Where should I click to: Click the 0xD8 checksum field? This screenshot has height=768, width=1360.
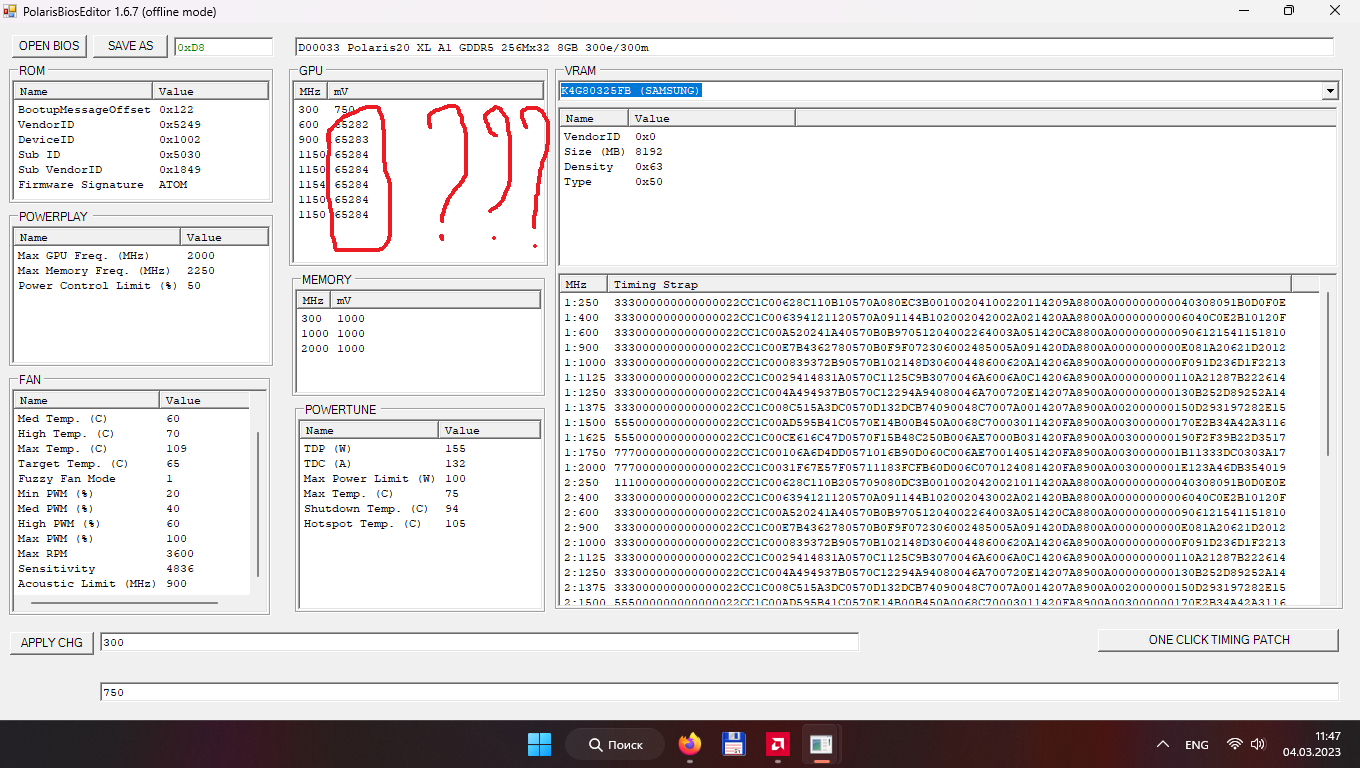(223, 47)
